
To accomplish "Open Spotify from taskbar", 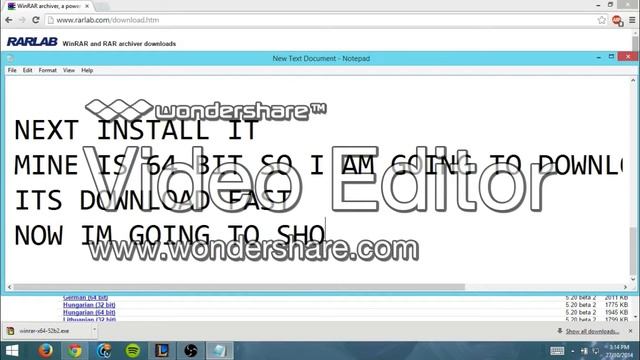I will [x=133, y=351].
